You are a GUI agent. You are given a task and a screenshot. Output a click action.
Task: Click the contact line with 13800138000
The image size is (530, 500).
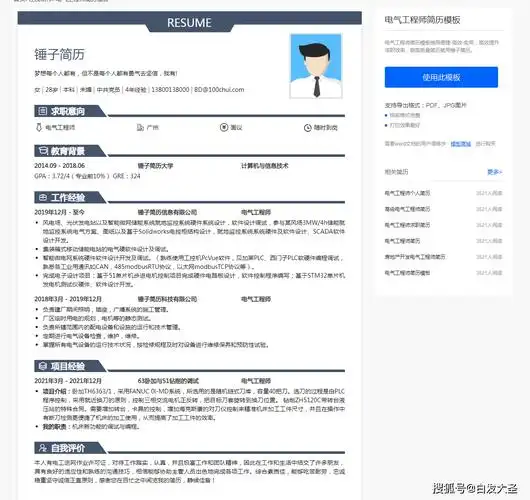pos(139,90)
